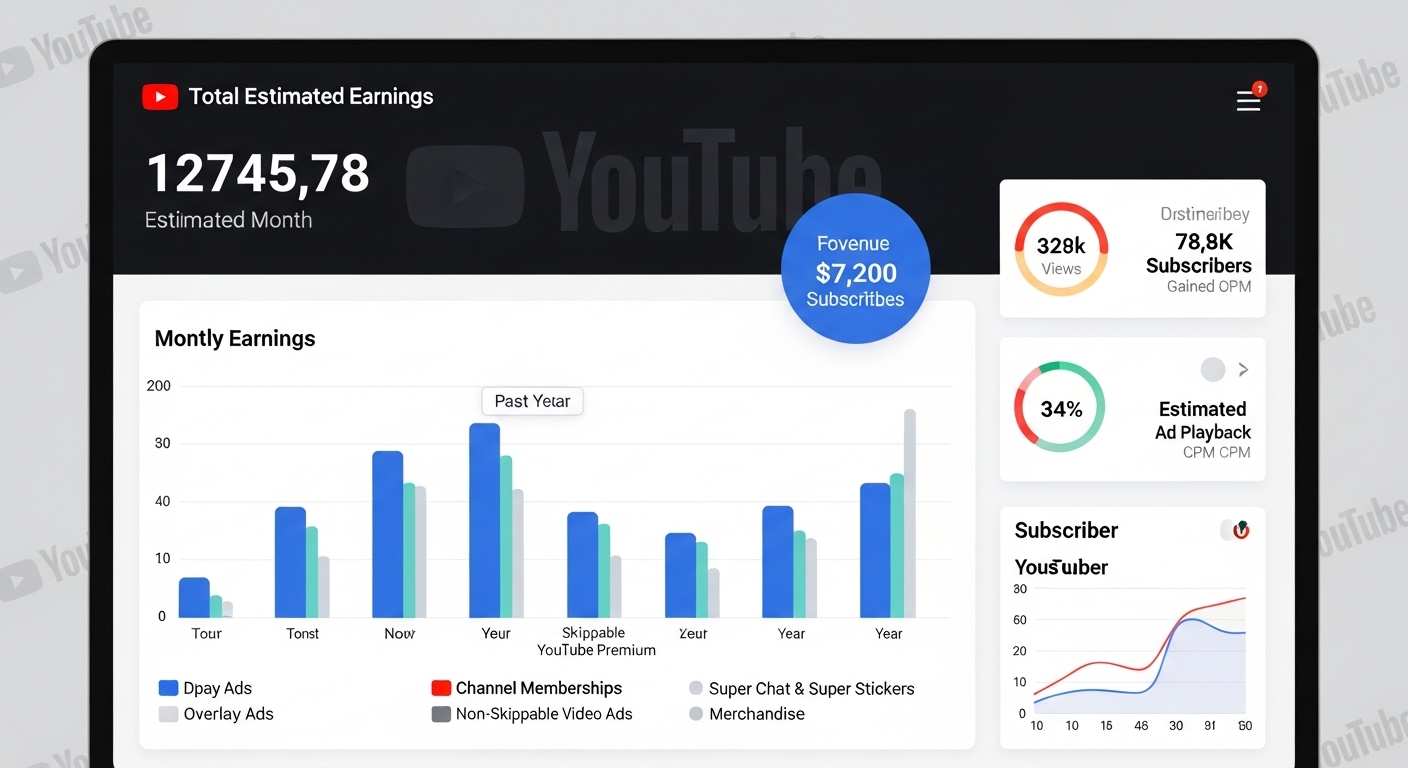Select the Skippable YouTube Premium axis label
The image size is (1408, 768).
[x=595, y=641]
